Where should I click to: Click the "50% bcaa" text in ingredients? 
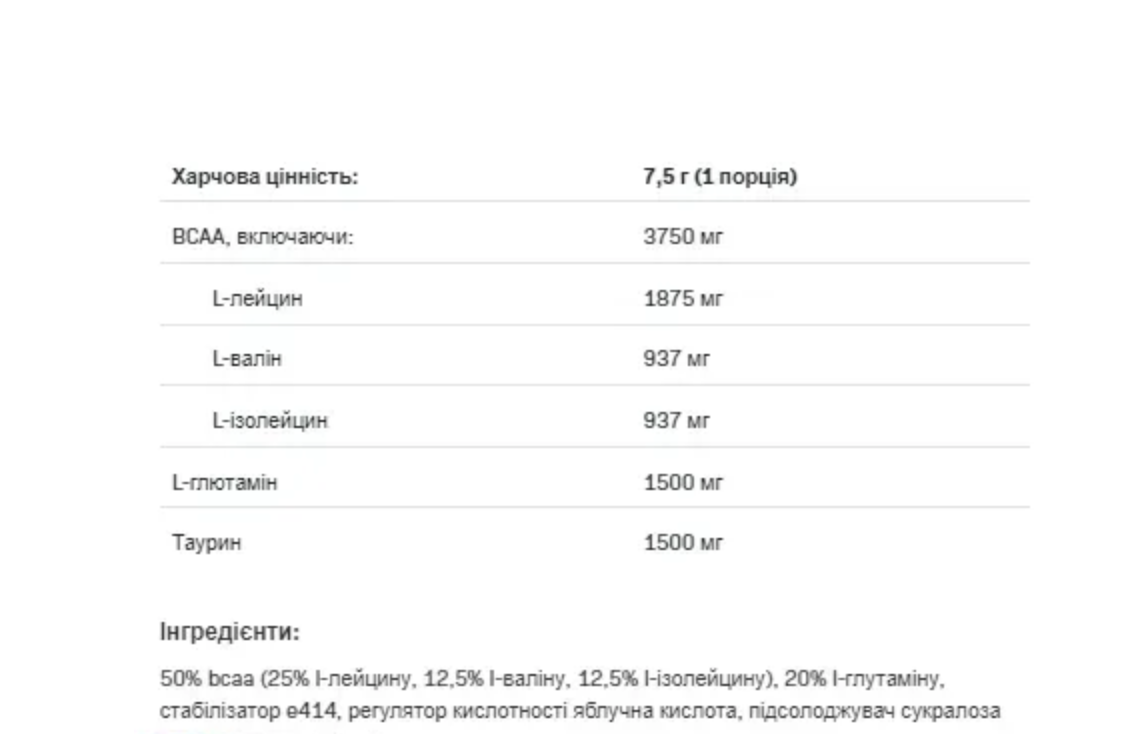206,679
